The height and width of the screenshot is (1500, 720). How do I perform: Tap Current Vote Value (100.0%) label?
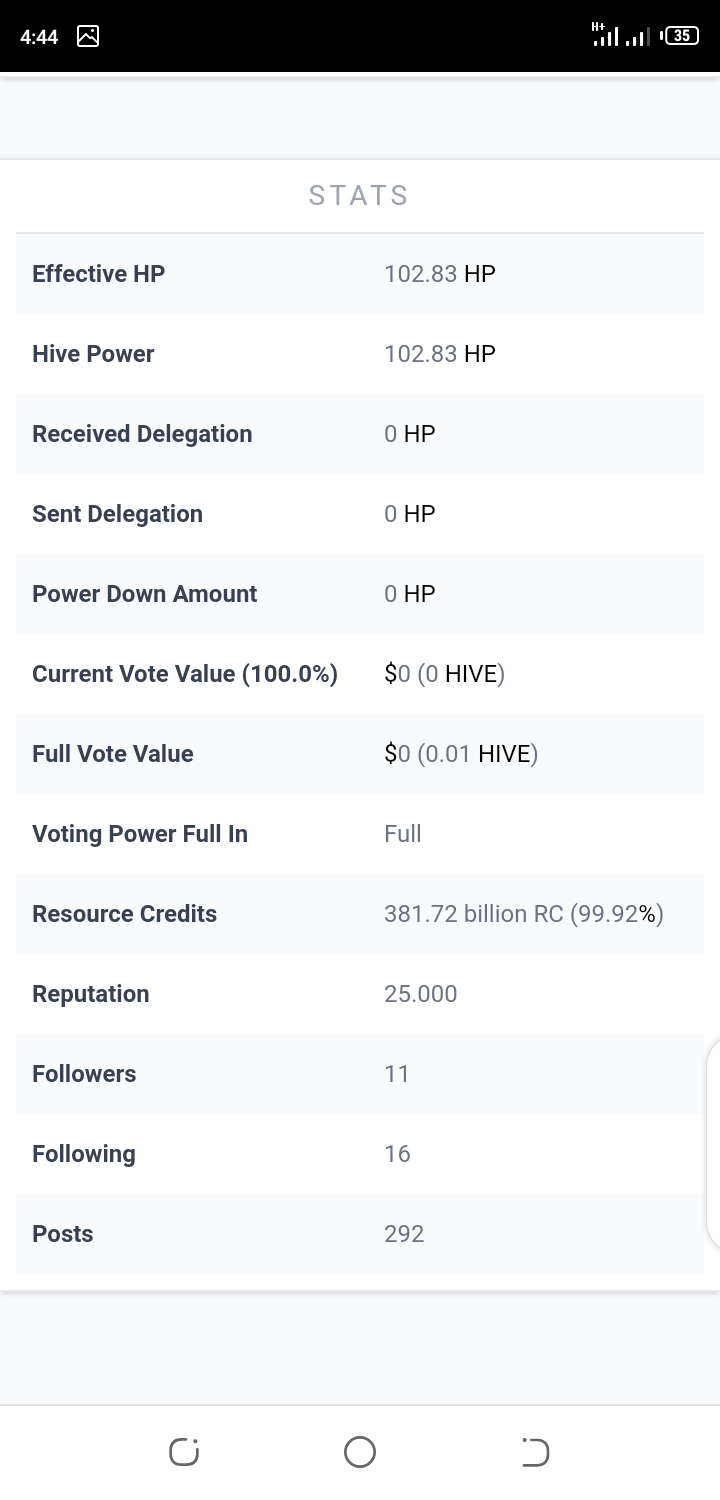click(x=185, y=674)
